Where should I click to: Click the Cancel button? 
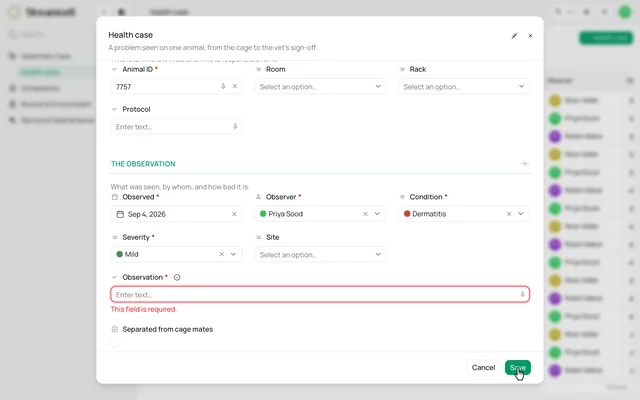[x=483, y=367]
